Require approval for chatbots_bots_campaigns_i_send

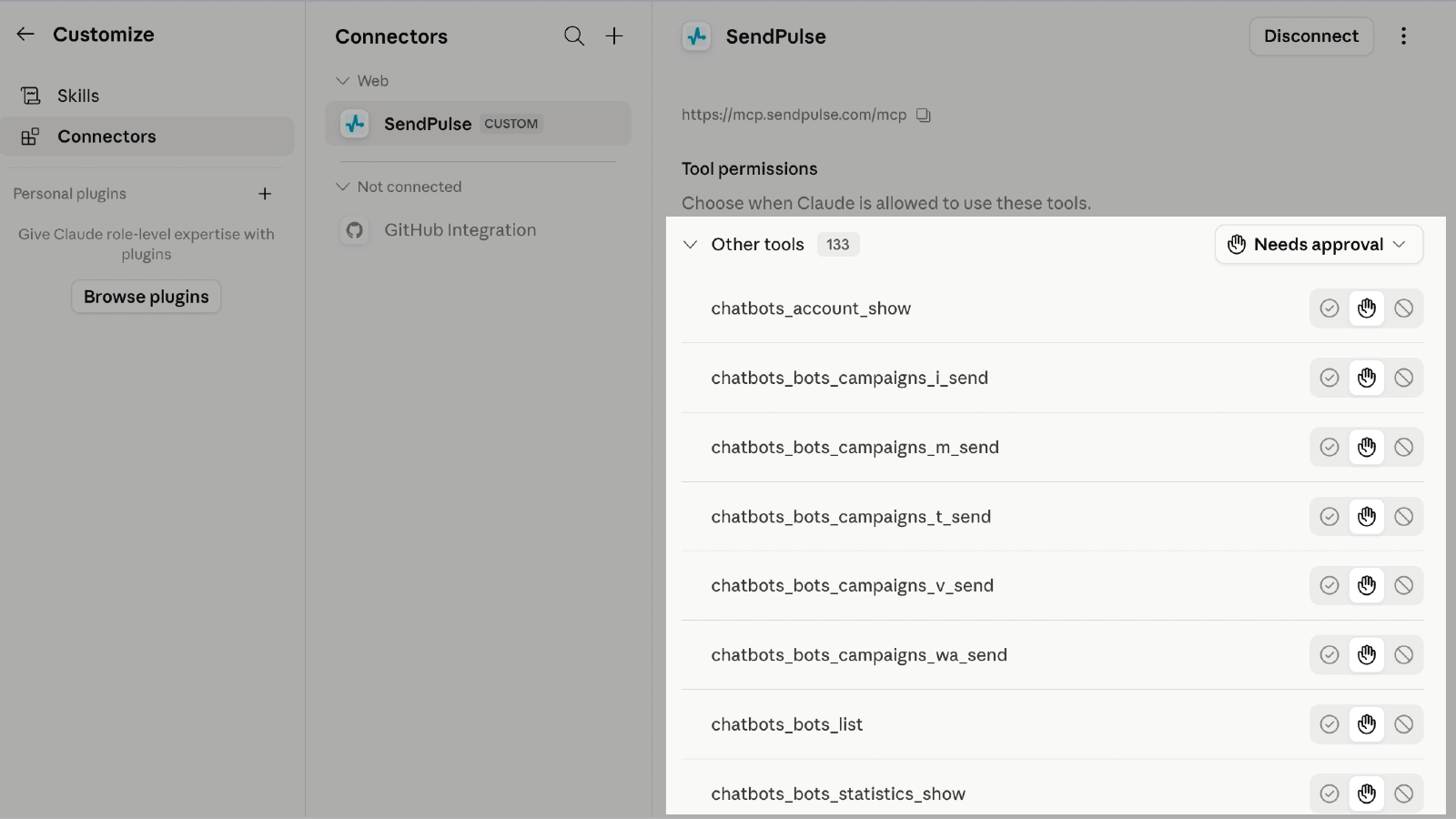[1367, 378]
